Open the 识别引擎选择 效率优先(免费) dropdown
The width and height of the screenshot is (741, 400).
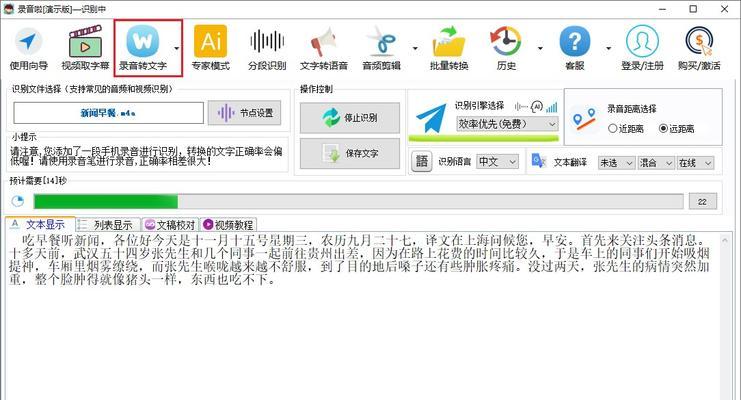pos(507,124)
